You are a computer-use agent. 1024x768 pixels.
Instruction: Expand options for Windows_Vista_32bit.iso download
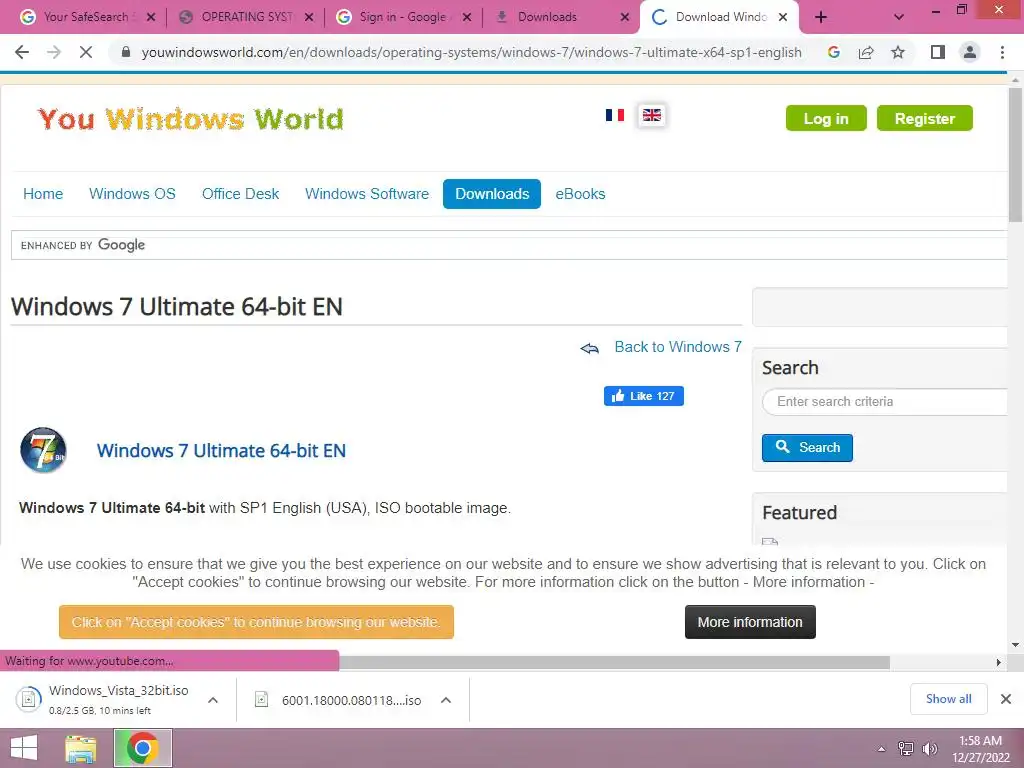213,700
